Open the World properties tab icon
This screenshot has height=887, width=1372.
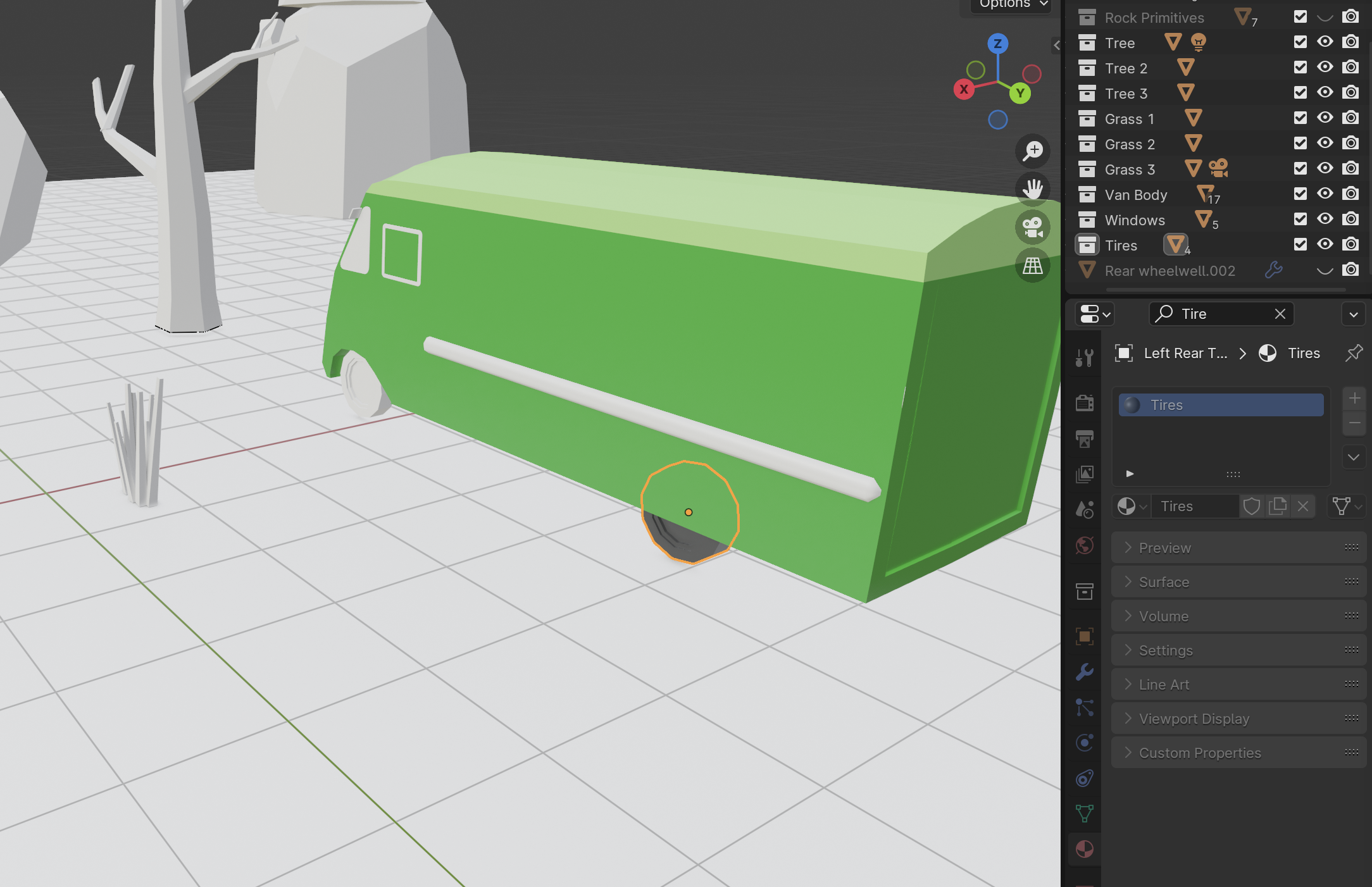point(1085,545)
